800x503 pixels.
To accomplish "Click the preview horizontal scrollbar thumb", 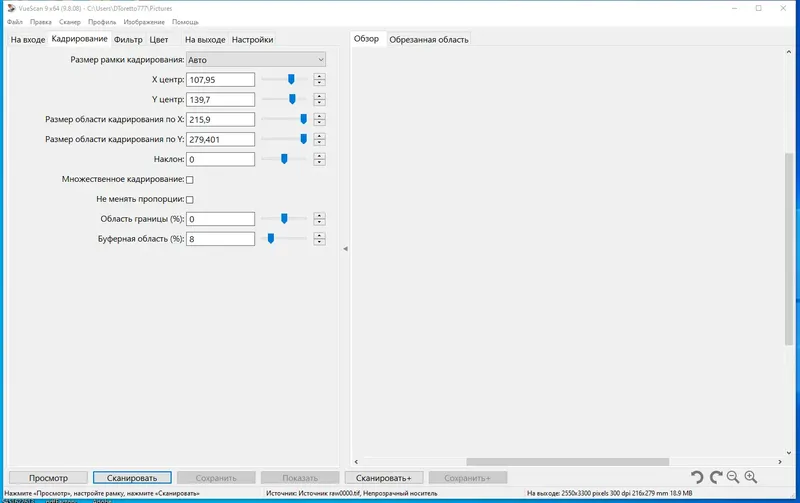I will [567, 462].
